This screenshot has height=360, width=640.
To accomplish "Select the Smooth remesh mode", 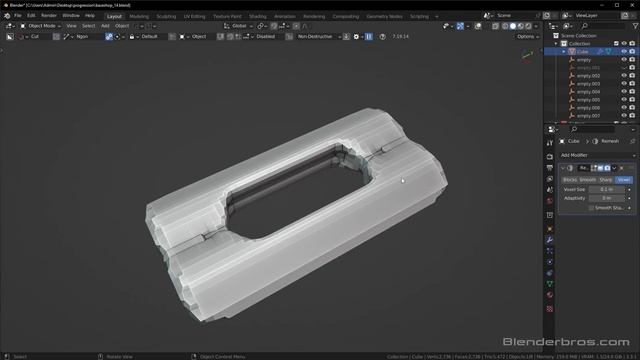I will [588, 180].
